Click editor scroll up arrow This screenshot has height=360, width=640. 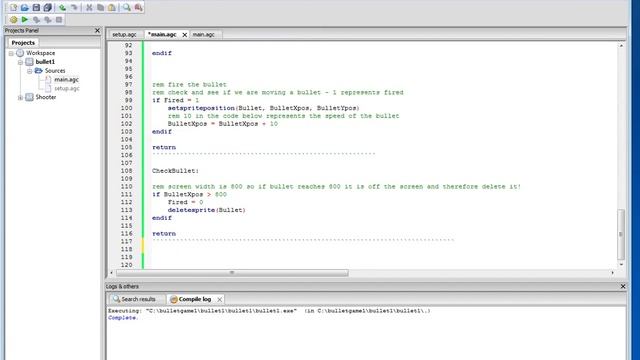coord(621,46)
